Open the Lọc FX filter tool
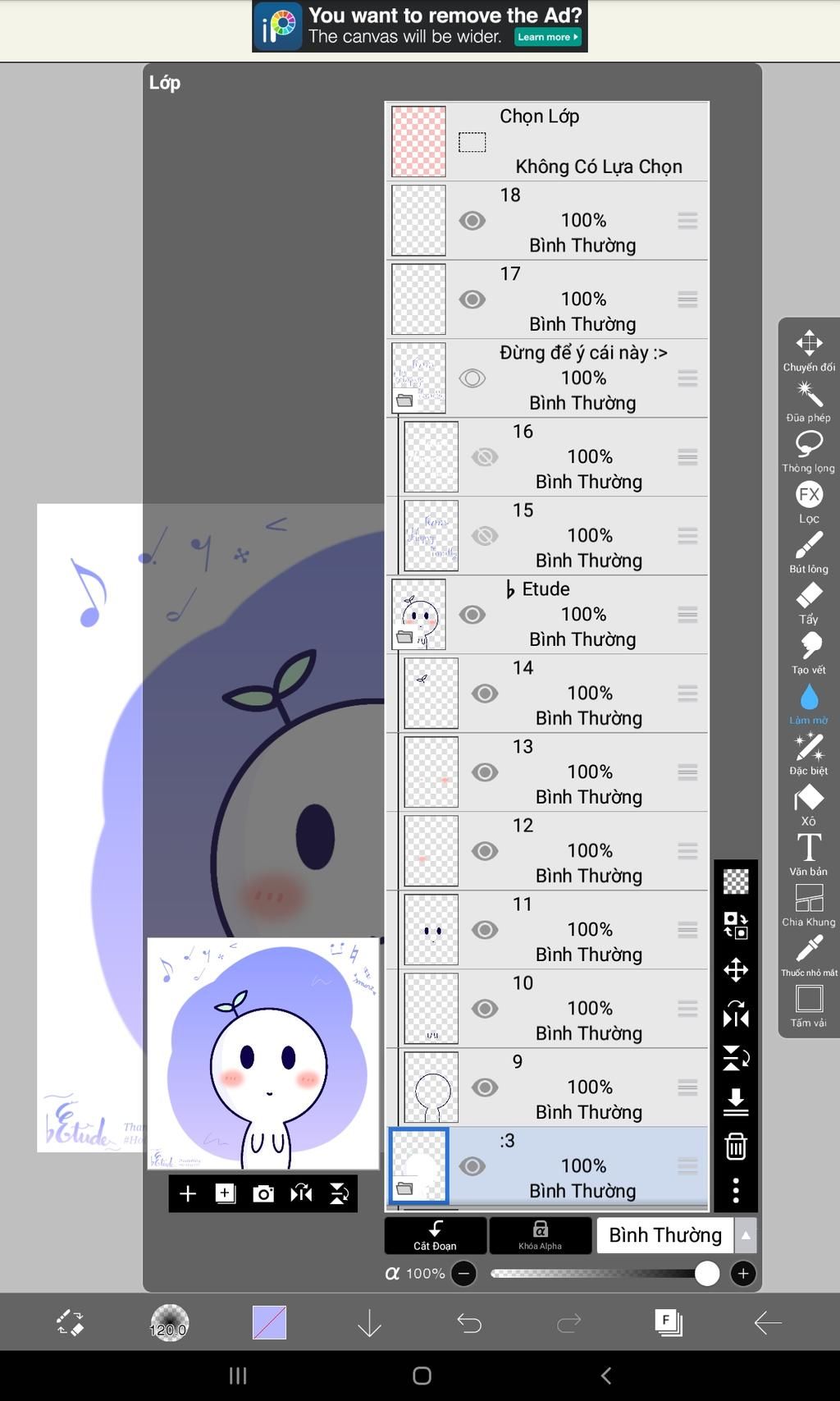Screen dimensions: 840x1401 coord(809,502)
